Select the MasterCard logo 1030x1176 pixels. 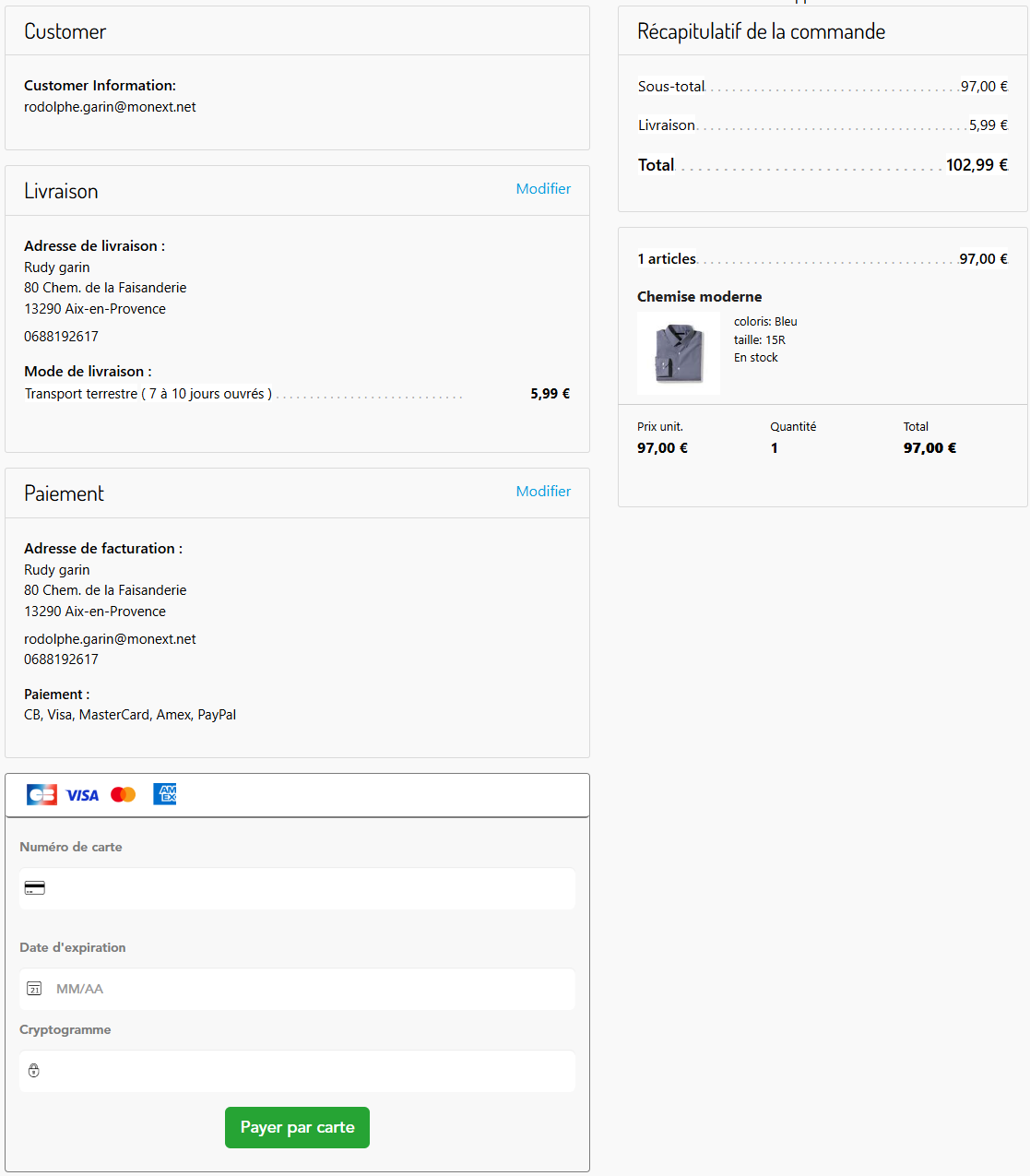pyautogui.click(x=124, y=795)
